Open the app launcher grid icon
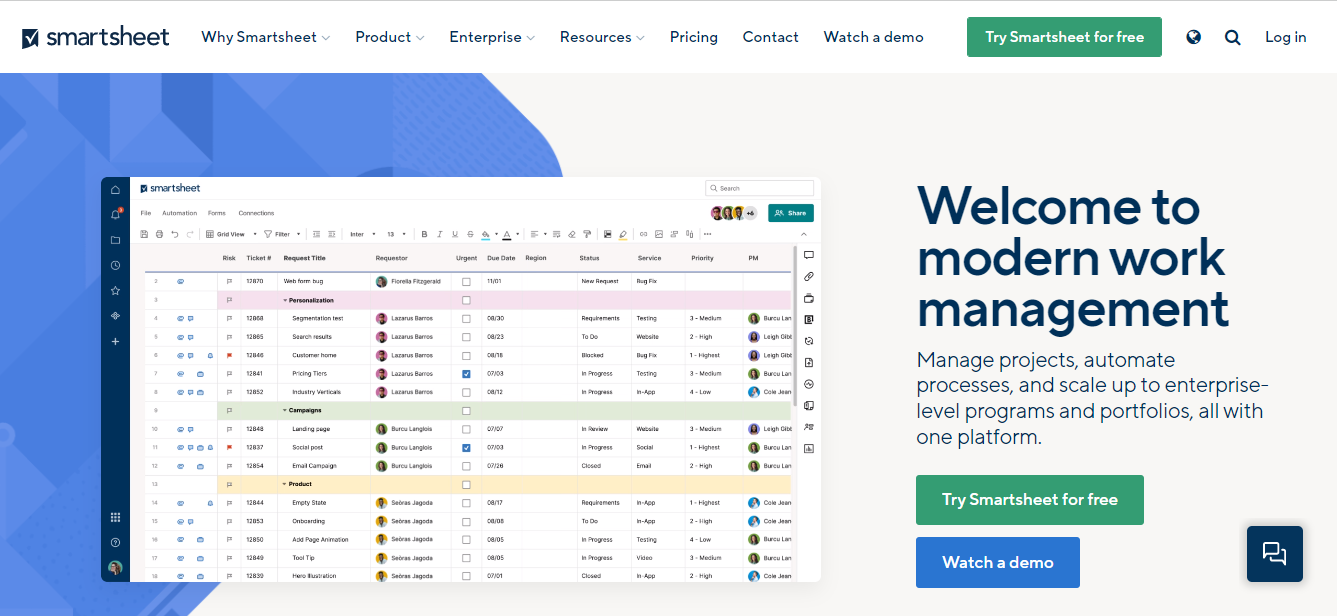This screenshot has height=616, width=1337. pyautogui.click(x=115, y=517)
